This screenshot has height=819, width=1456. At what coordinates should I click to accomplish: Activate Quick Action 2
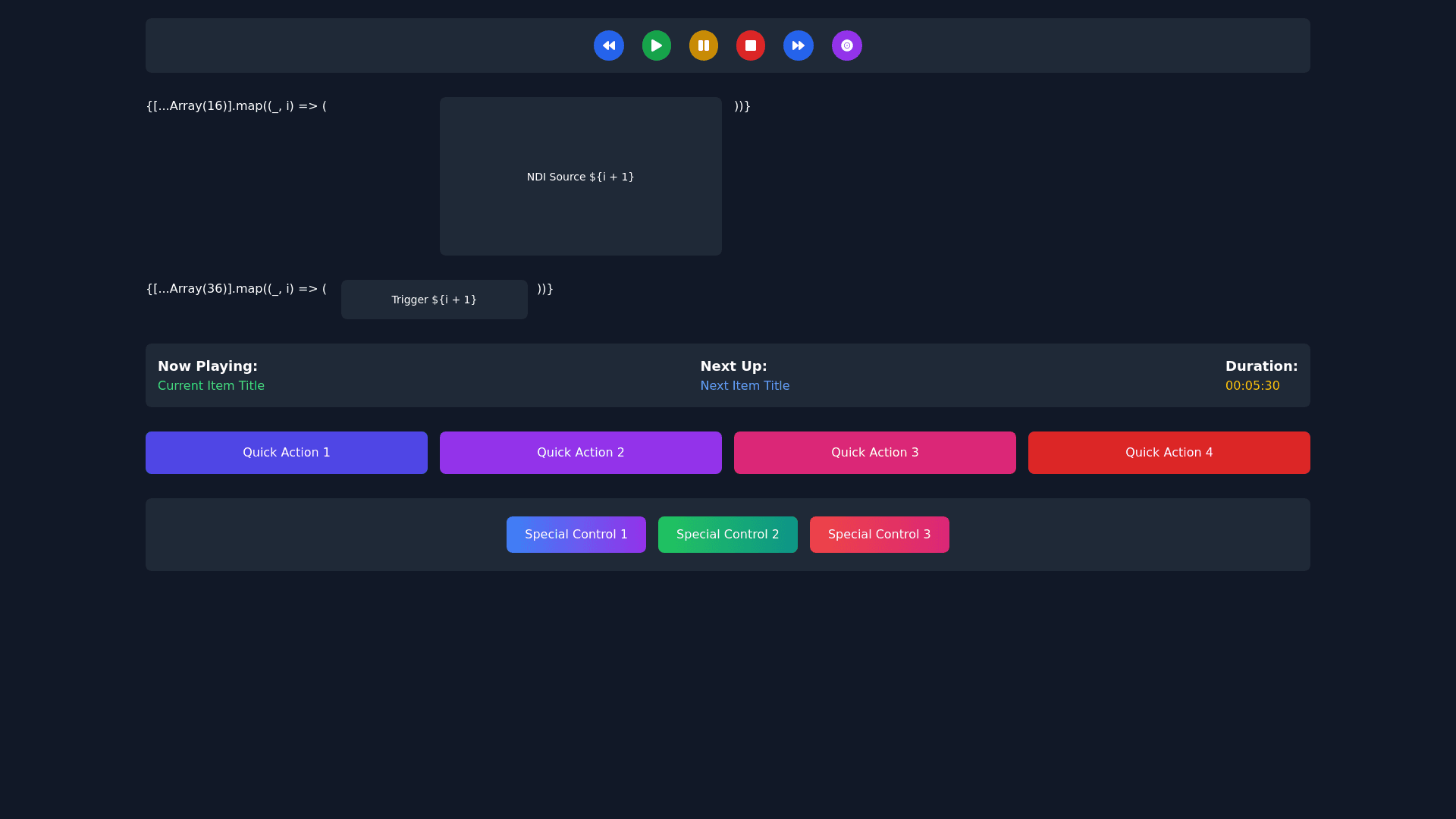point(580,453)
